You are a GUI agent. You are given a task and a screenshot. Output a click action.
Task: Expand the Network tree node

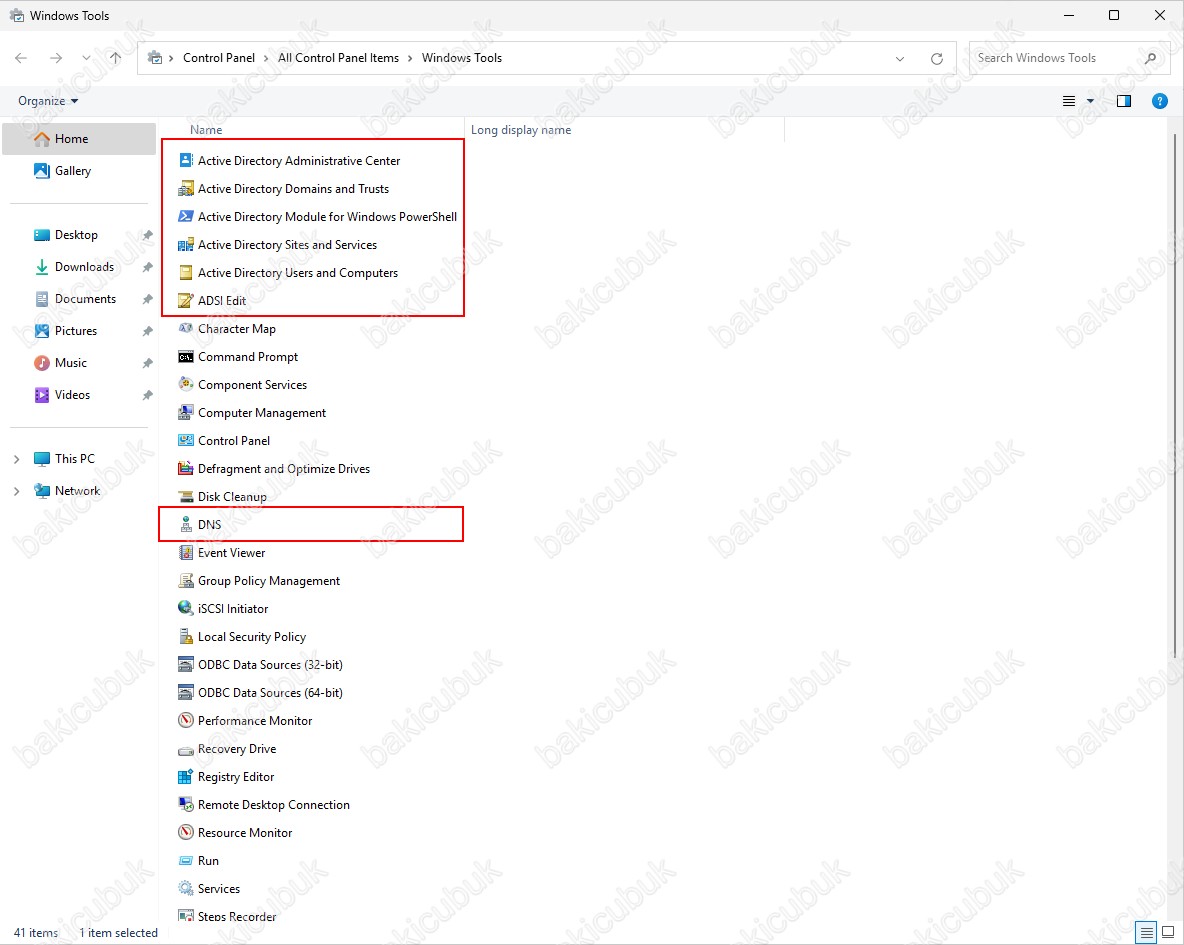click(x=17, y=491)
